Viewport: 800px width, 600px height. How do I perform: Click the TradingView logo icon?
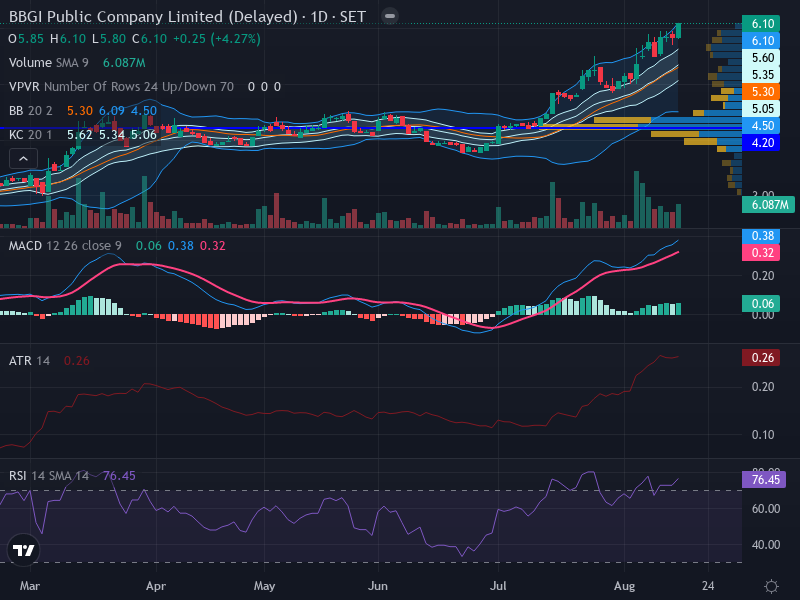point(23,551)
